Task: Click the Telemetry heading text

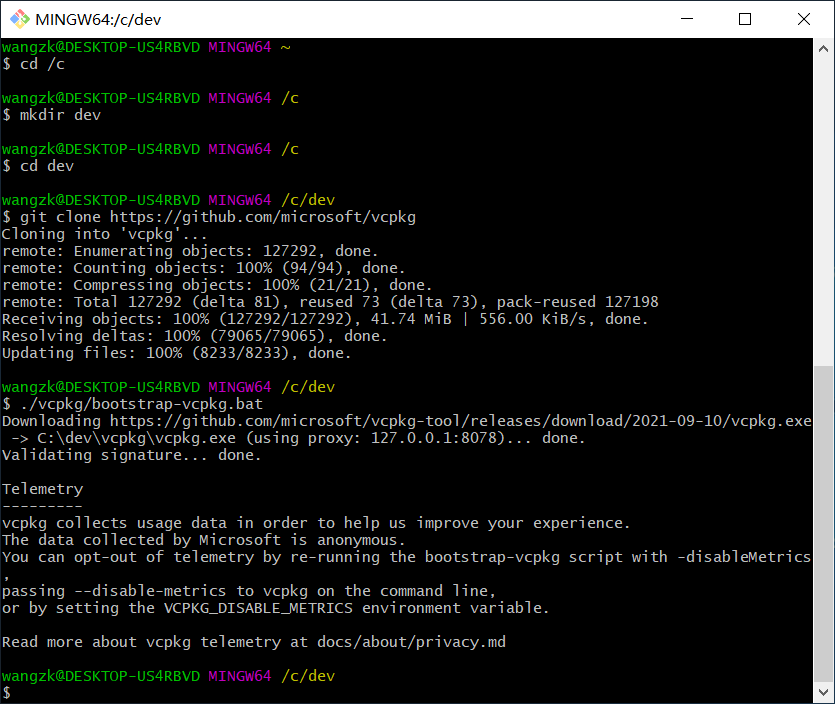Action: point(42,488)
